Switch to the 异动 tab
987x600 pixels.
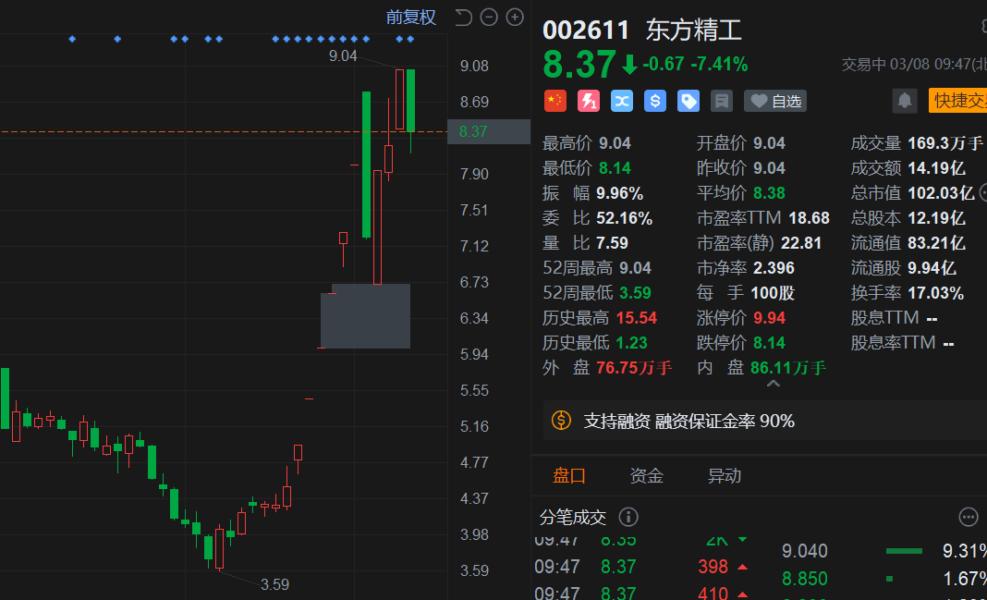(724, 476)
